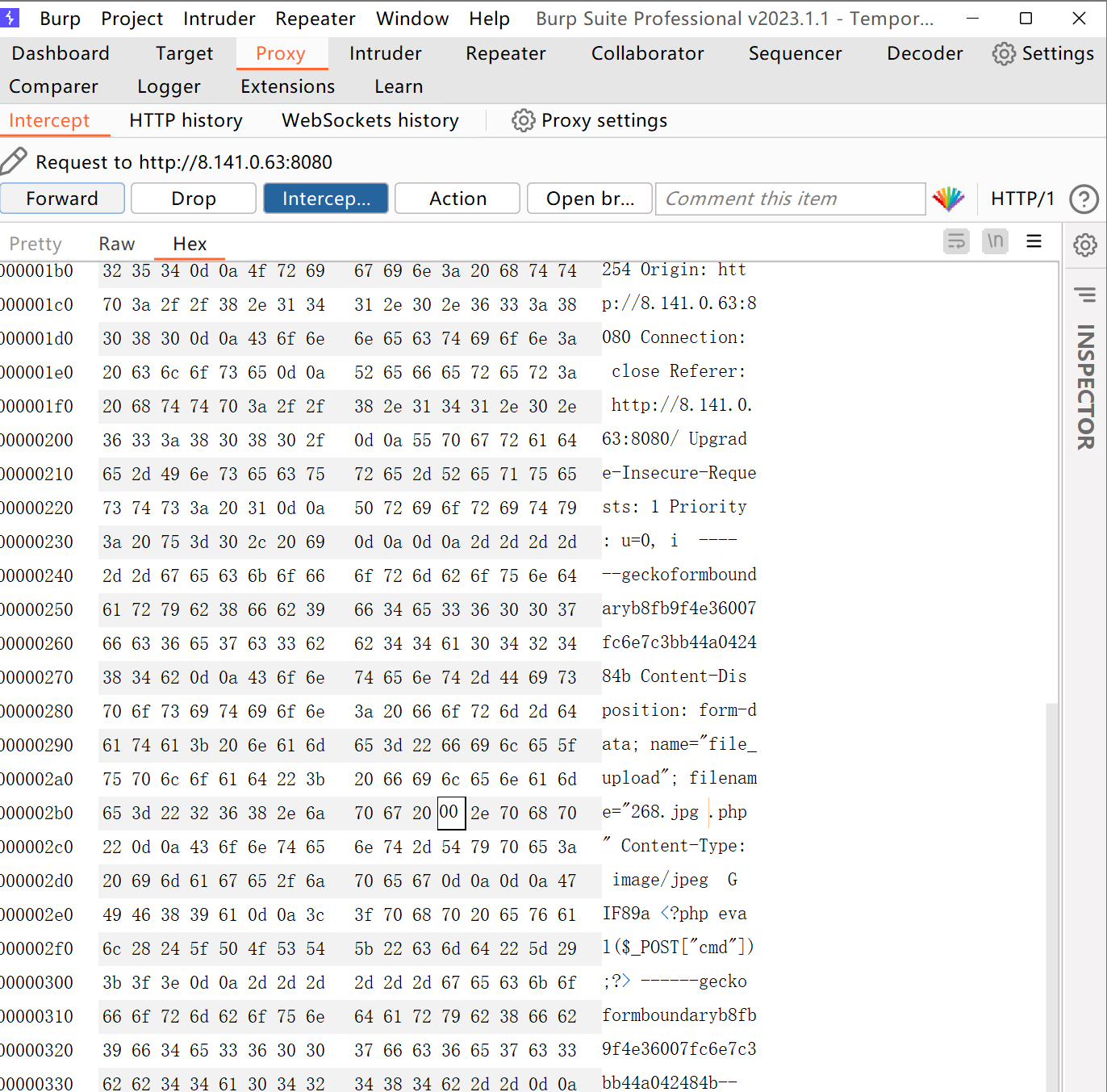Select the Intercept sub-tab

pos(49,121)
